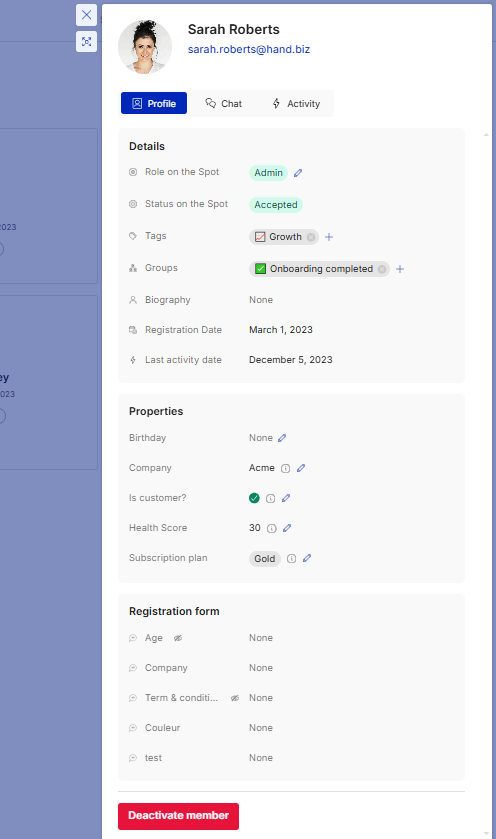Click Sarah Roberts profile photo
The height and width of the screenshot is (839, 496).
pos(145,47)
